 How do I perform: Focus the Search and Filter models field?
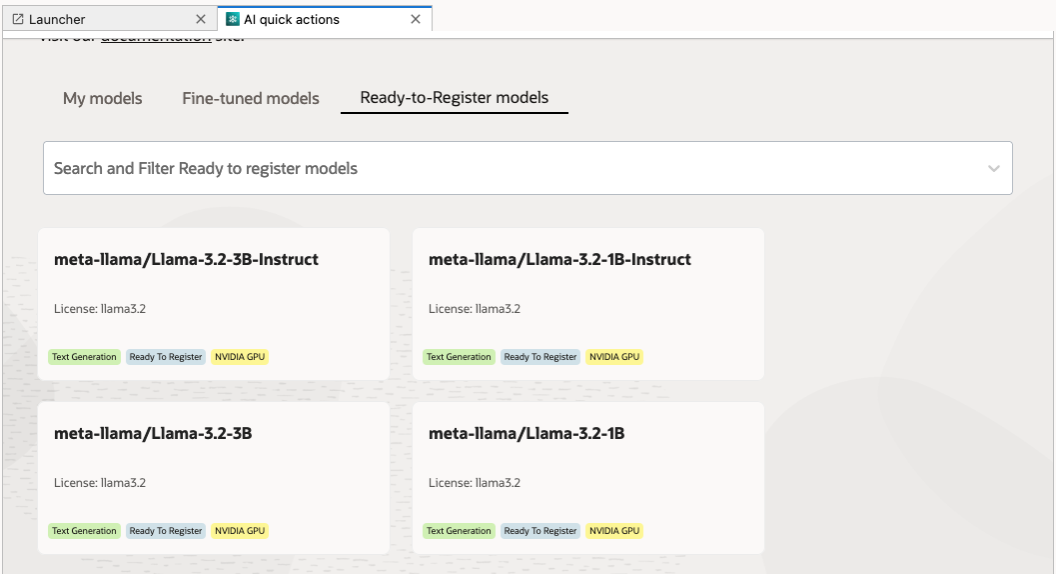tap(500, 168)
